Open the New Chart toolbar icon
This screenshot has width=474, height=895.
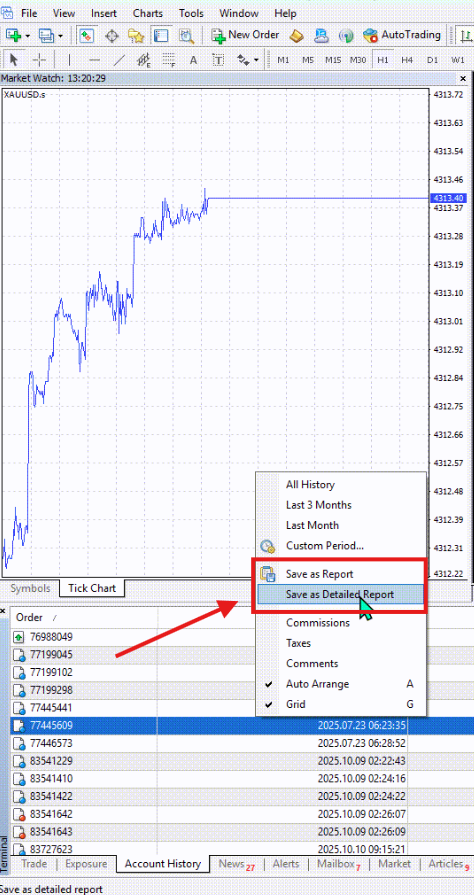(x=13, y=35)
